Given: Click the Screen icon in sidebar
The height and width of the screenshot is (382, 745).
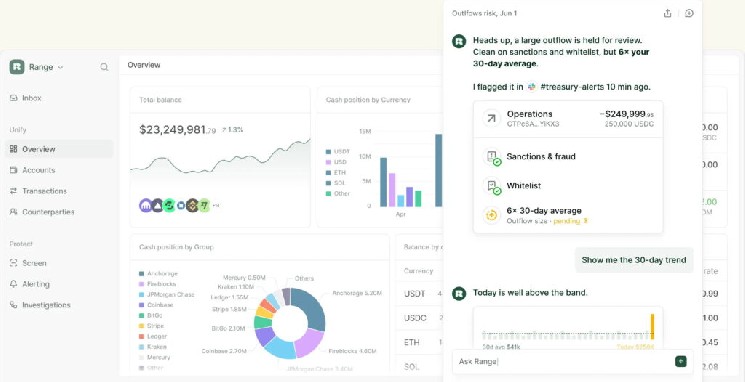Looking at the screenshot, I should (13, 263).
